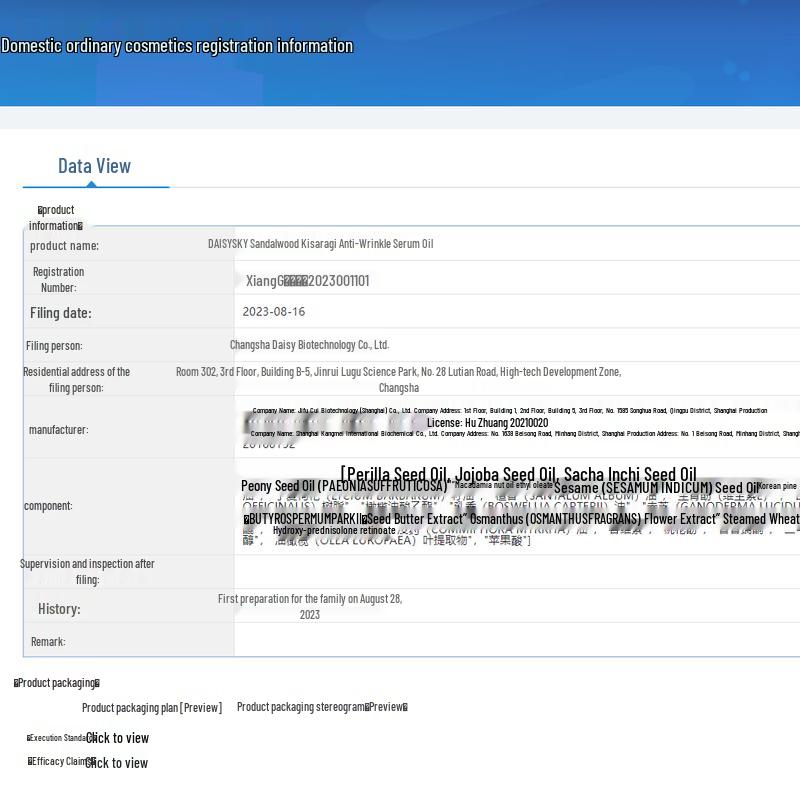This screenshot has height=800, width=800.
Task: Click the 'Residential address of the filing person:' label
Action: click(77, 380)
